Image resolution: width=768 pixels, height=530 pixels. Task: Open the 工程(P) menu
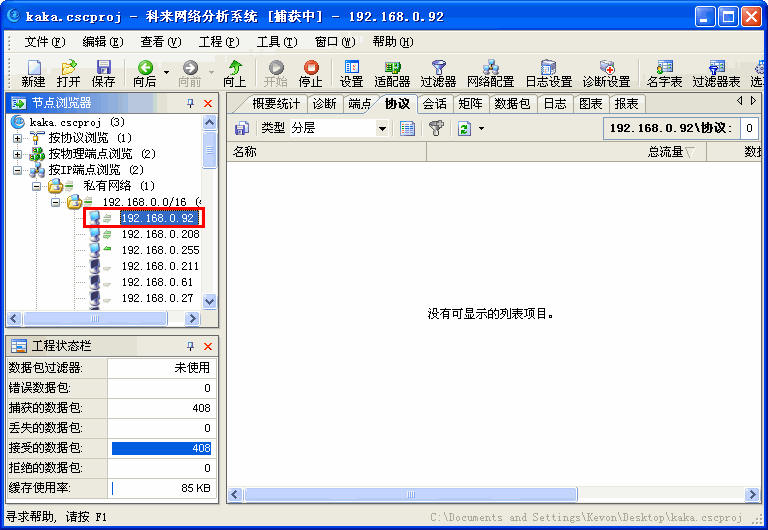[x=219, y=42]
